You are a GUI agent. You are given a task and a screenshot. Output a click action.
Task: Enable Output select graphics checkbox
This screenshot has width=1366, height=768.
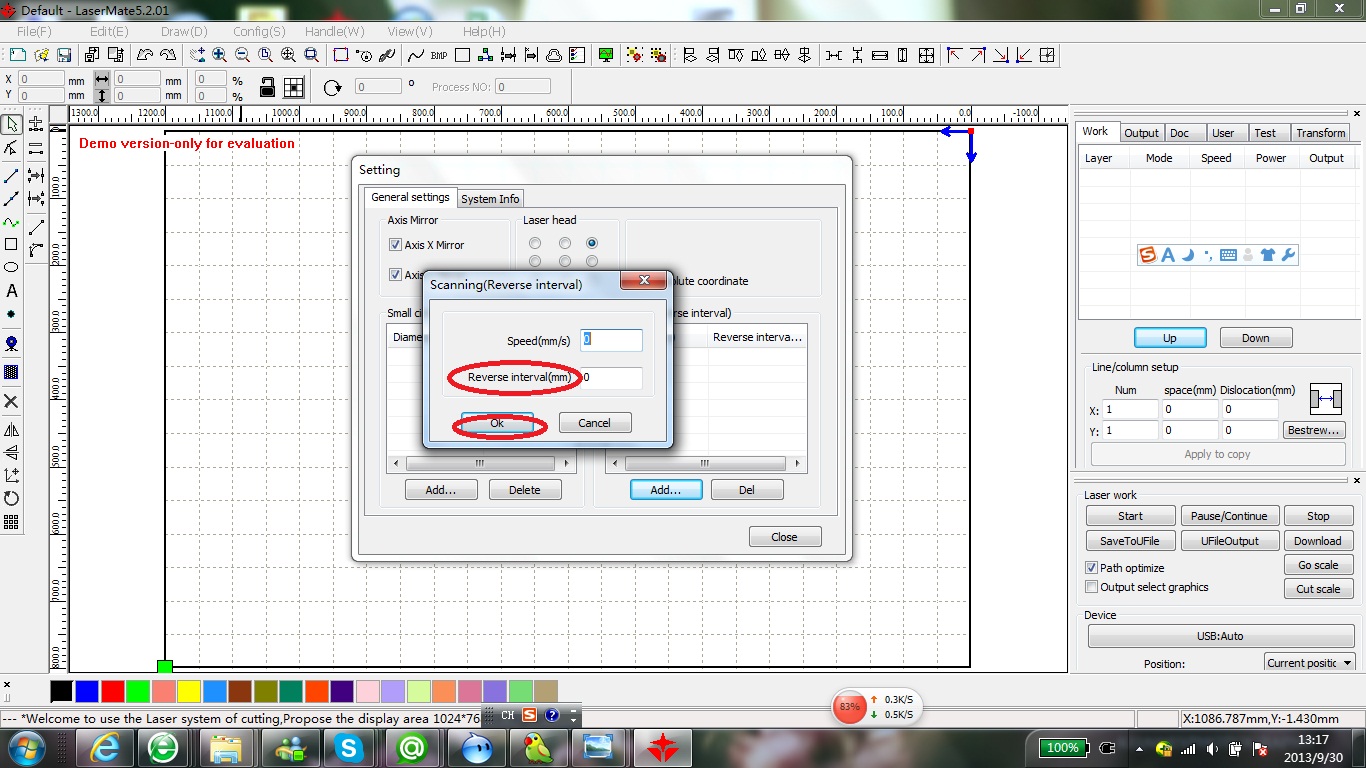click(x=1092, y=587)
